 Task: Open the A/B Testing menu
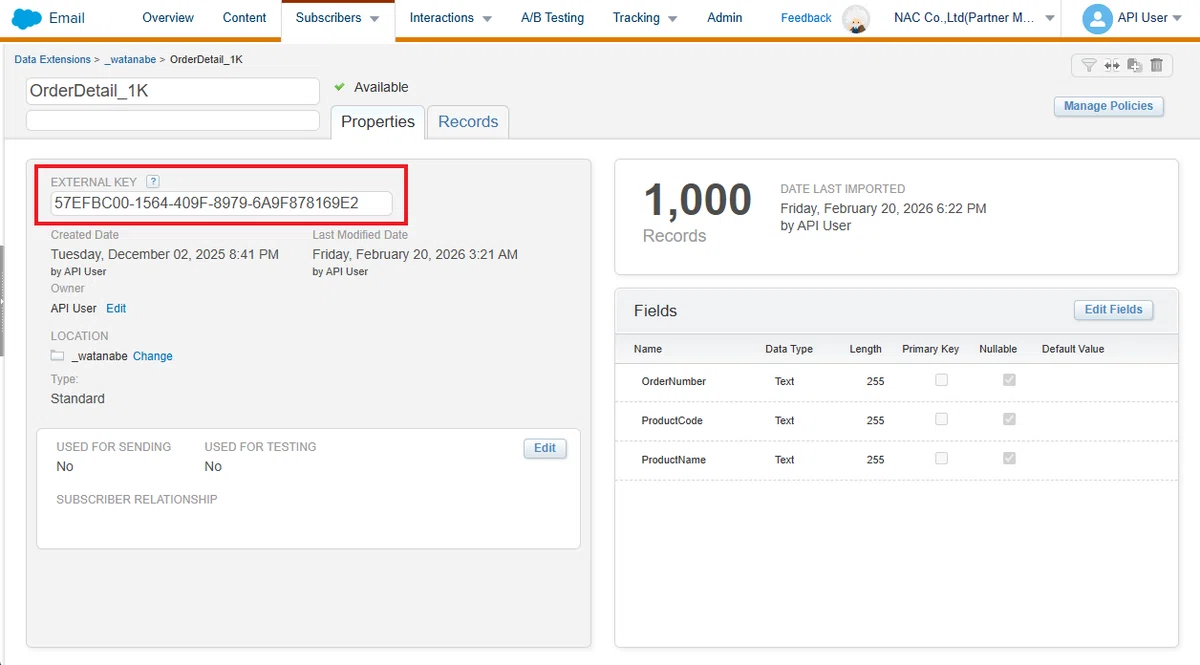(x=552, y=18)
